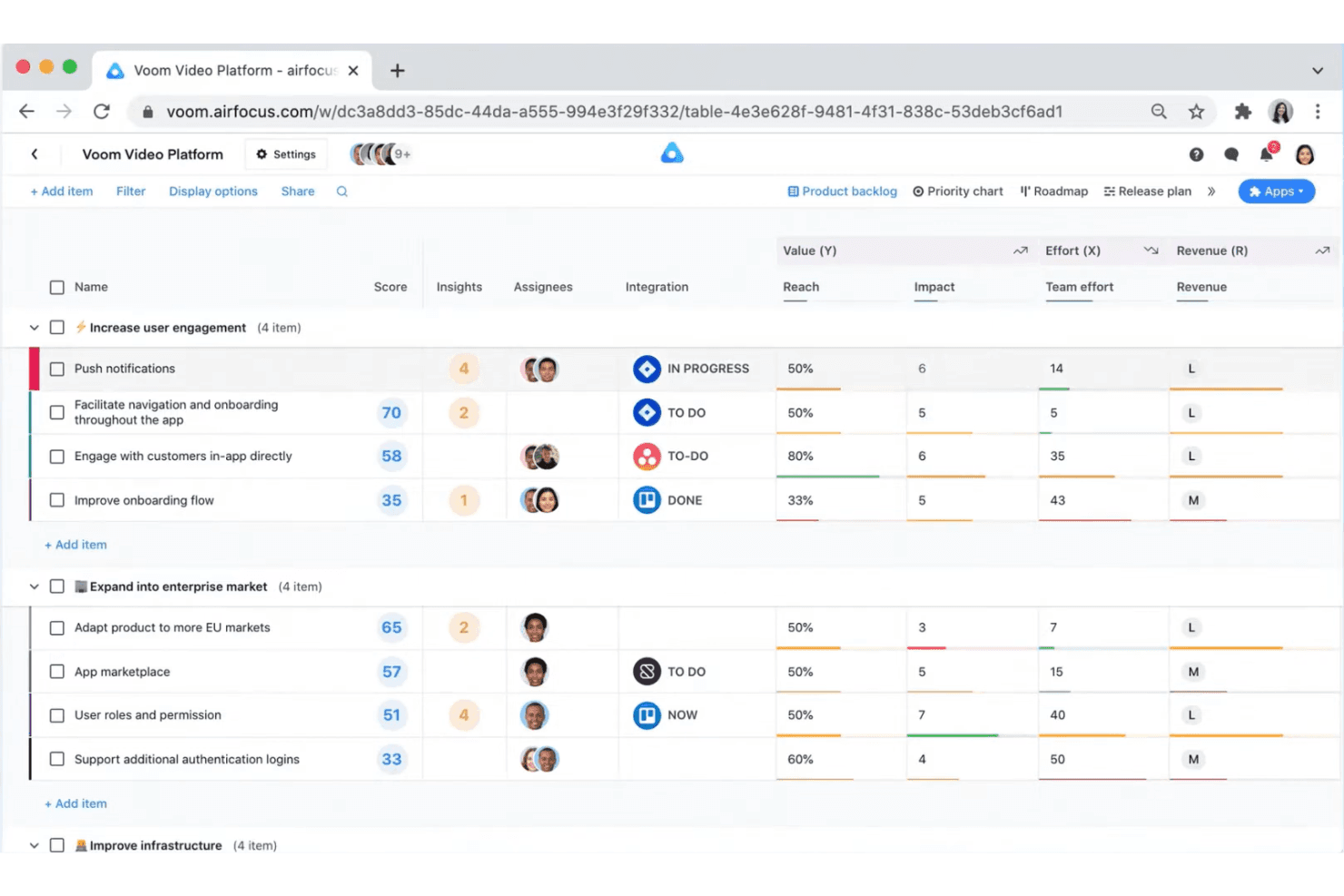Click the Value (Y) sort trend icon
Screen dimensions: 1344x896
[1021, 251]
